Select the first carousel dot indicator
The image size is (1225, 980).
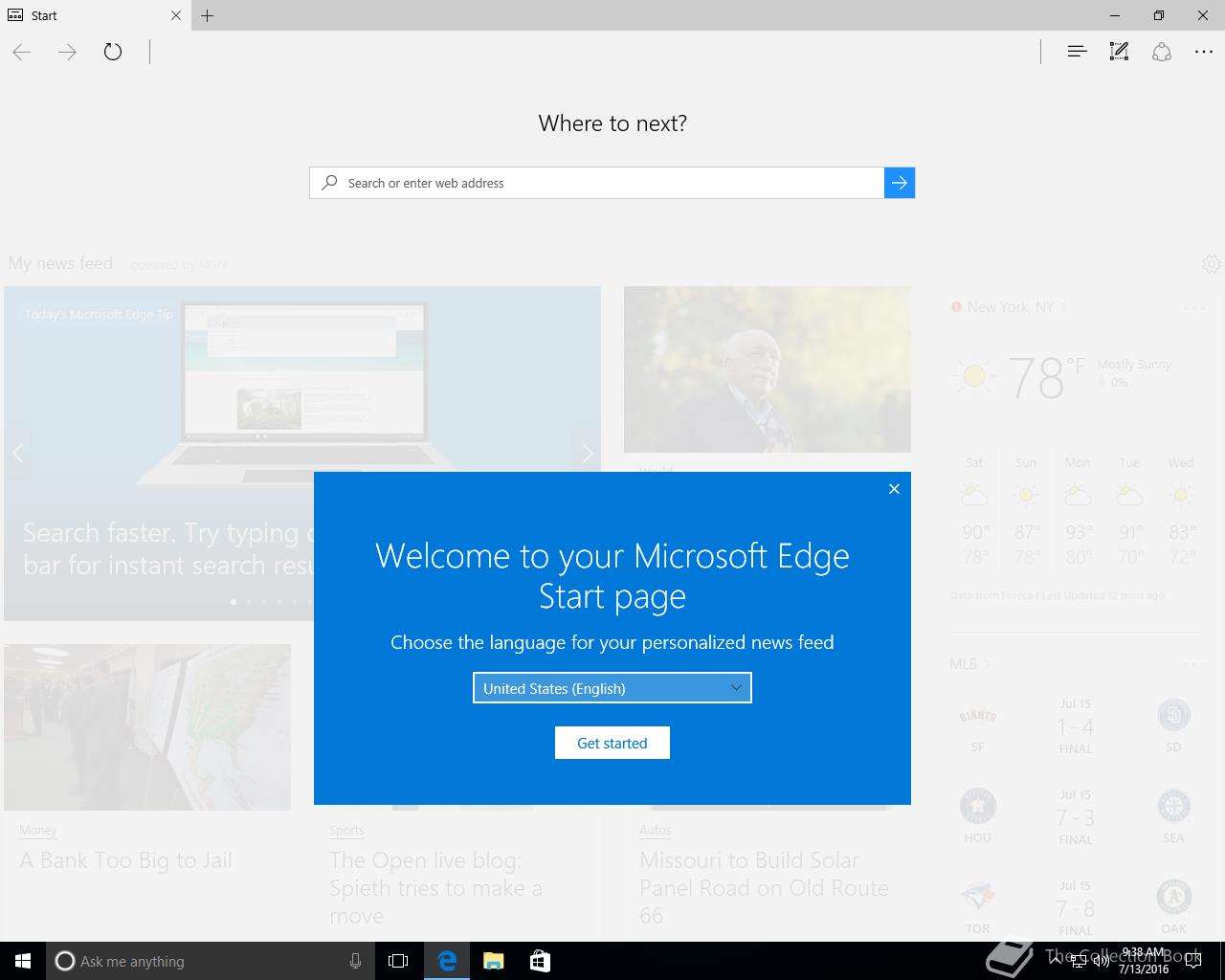click(234, 602)
